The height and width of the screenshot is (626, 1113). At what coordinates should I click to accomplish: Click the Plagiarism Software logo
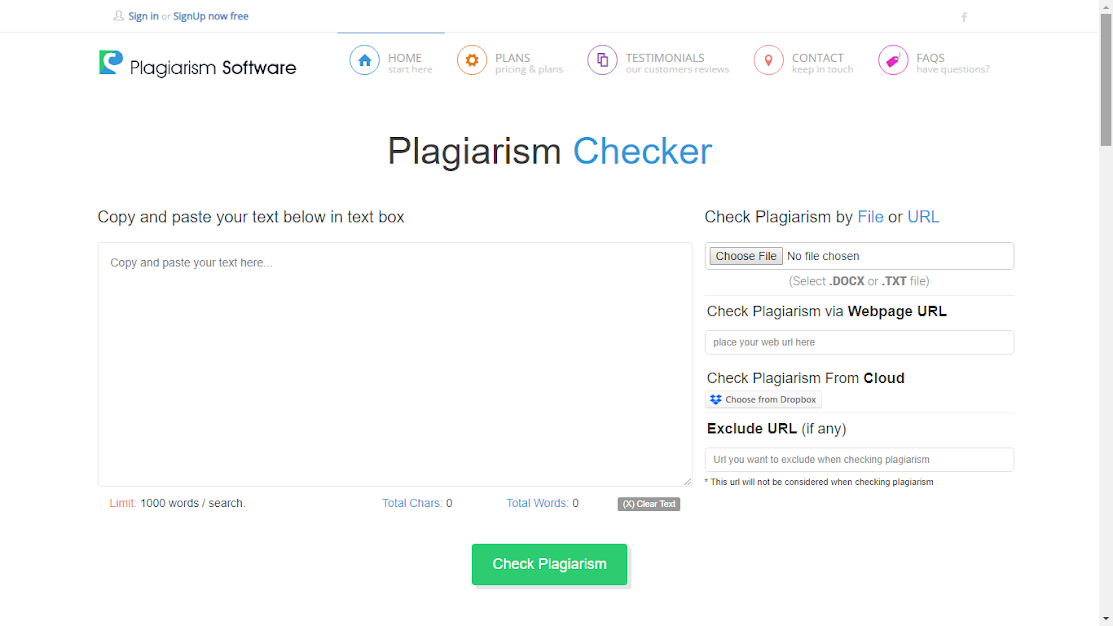click(x=197, y=64)
